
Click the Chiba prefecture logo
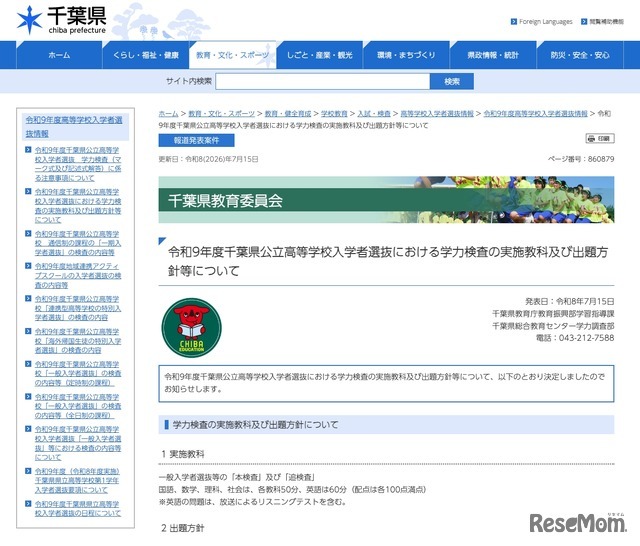click(x=61, y=20)
